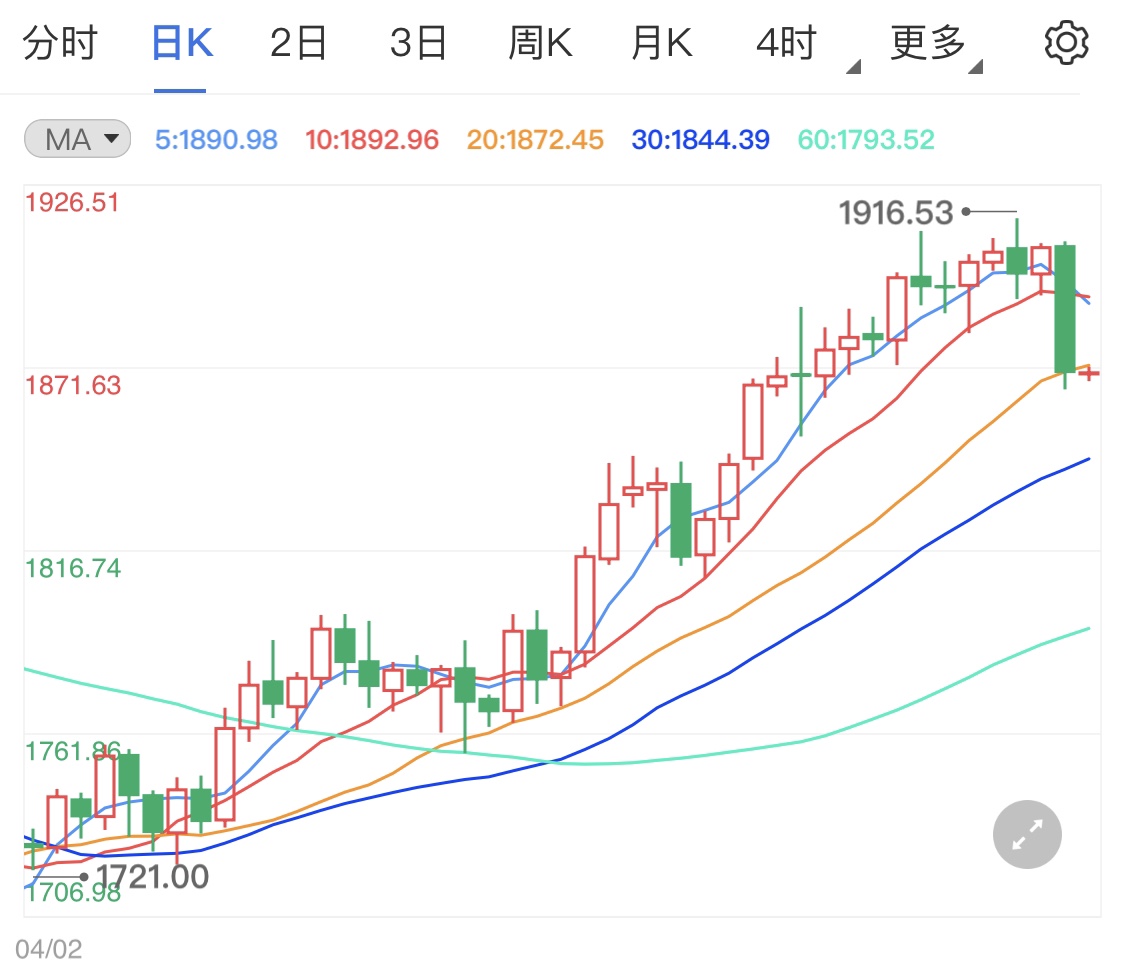Click the 1816.74 axis label

[72, 568]
